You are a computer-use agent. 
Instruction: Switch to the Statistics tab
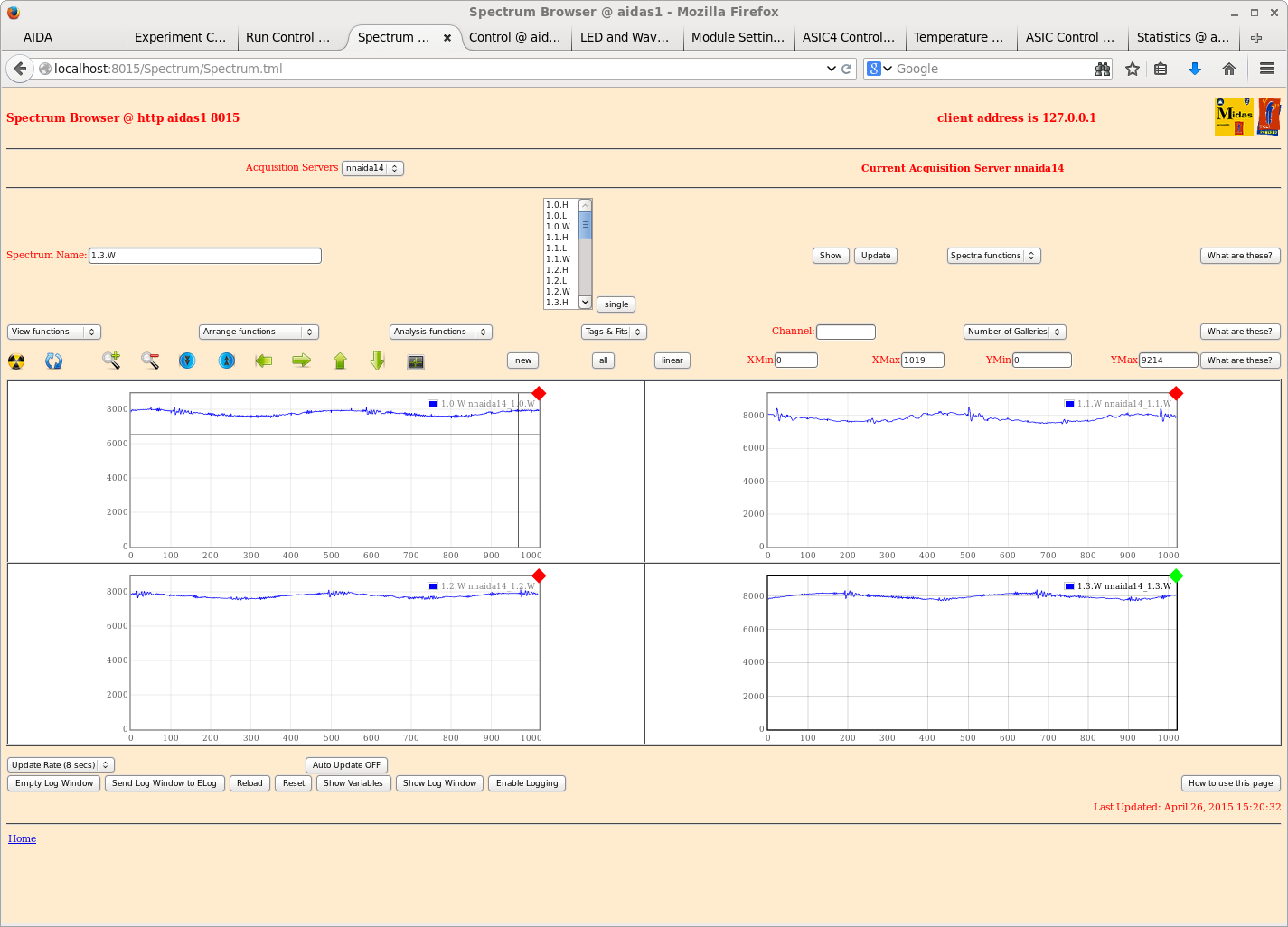pos(1183,37)
